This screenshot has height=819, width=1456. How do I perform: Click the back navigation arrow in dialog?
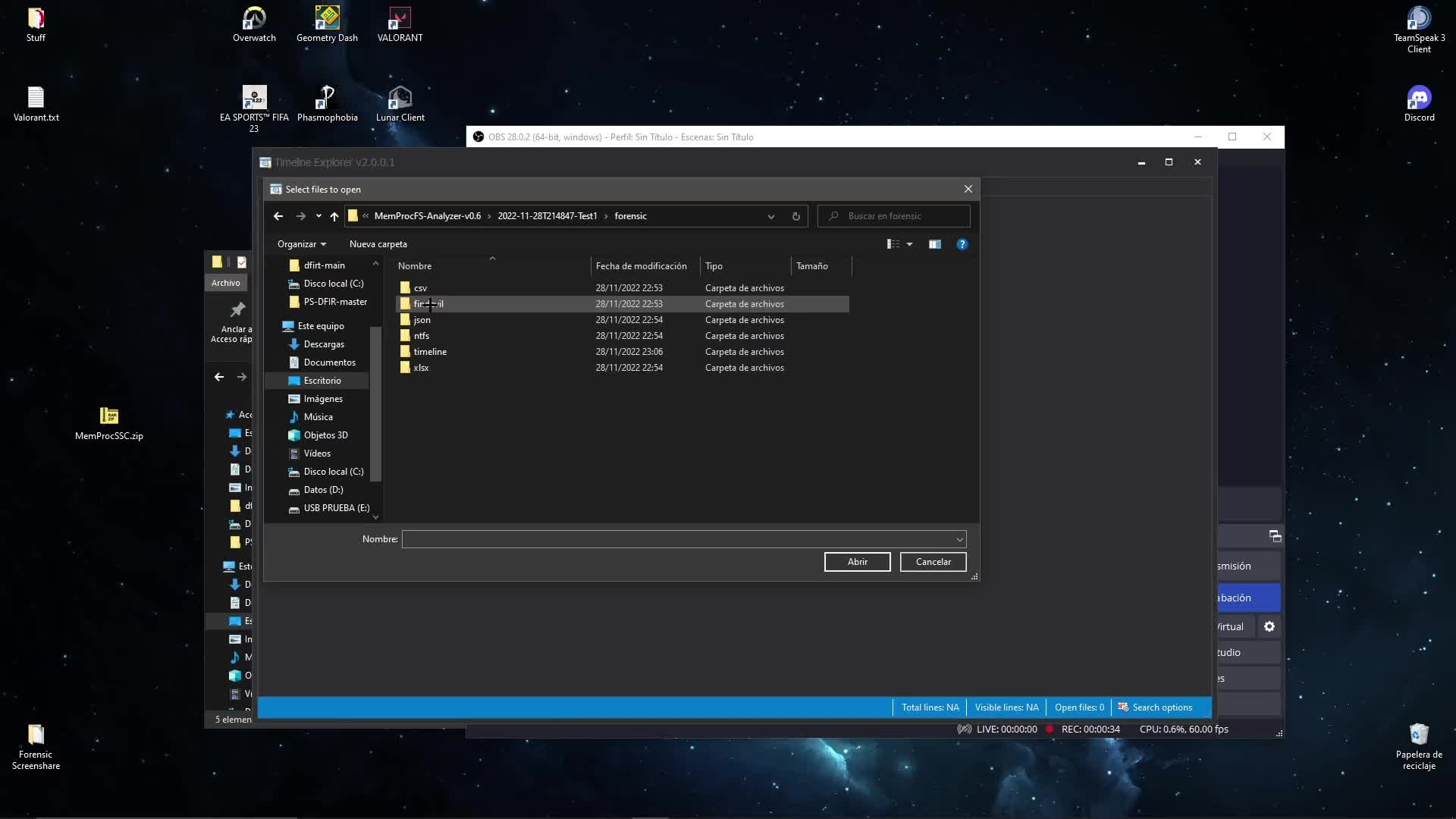[278, 216]
